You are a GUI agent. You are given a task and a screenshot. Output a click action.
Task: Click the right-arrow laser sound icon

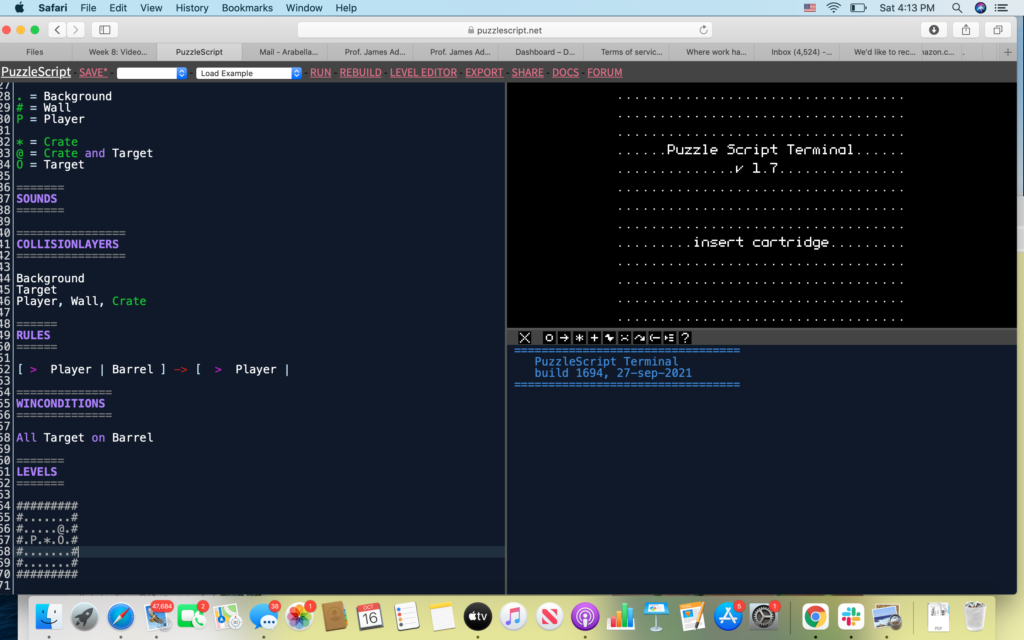coord(564,338)
